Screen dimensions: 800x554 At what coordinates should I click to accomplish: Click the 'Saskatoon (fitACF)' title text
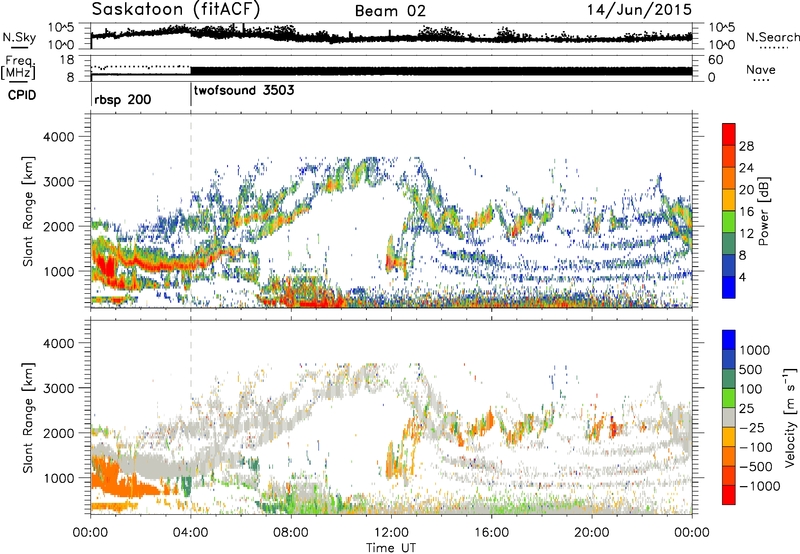click(176, 9)
